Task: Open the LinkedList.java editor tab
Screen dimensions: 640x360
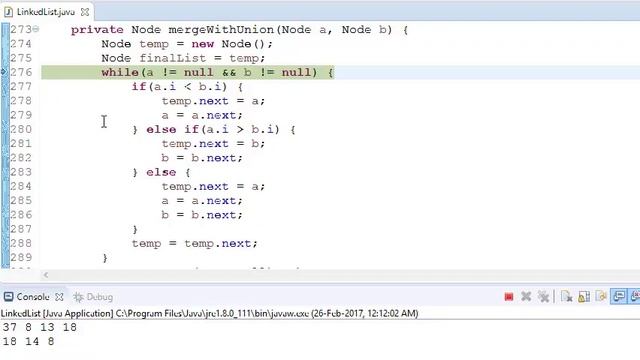Action: [46, 12]
